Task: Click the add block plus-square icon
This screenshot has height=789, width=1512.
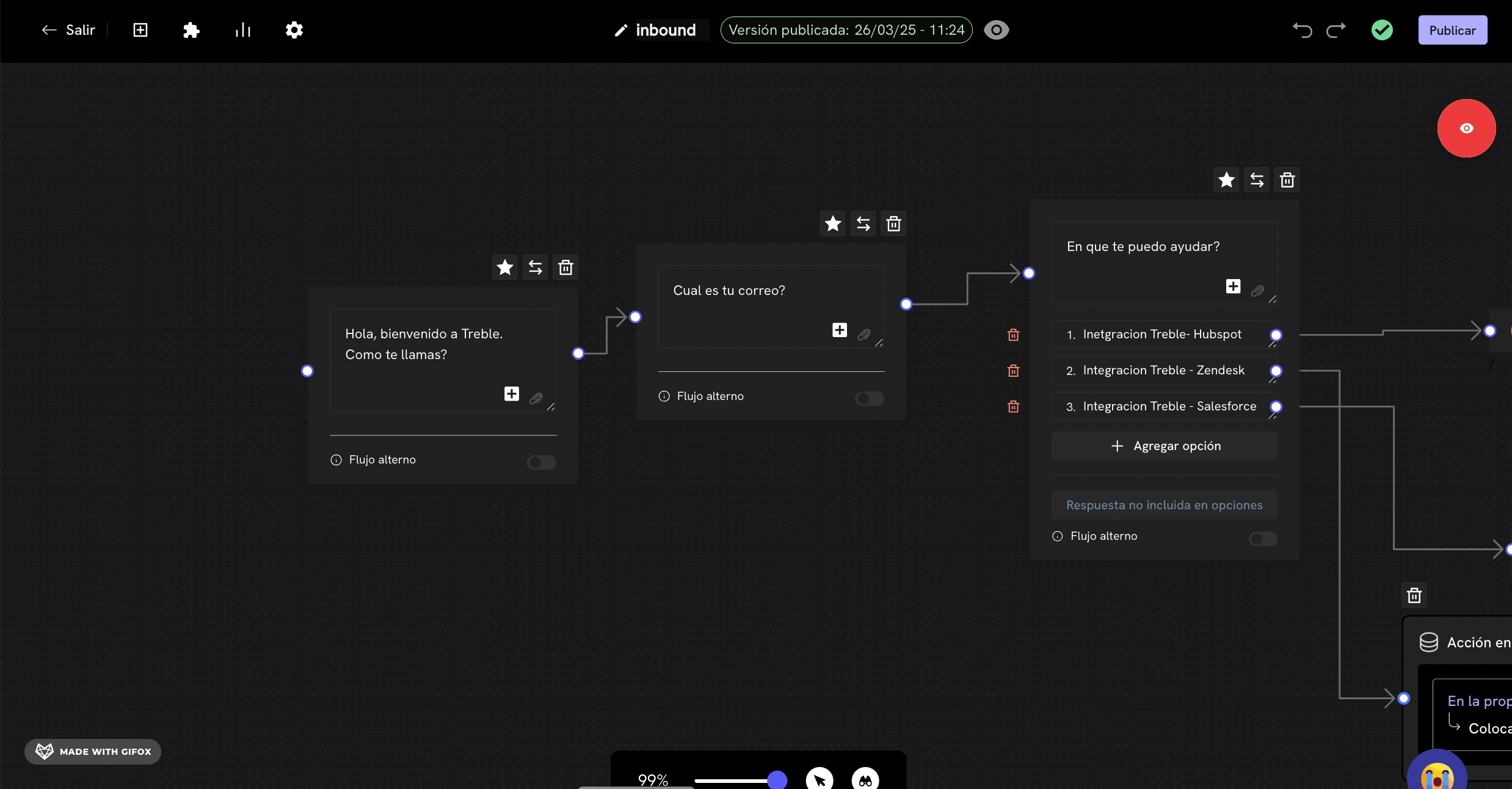Action: (140, 30)
